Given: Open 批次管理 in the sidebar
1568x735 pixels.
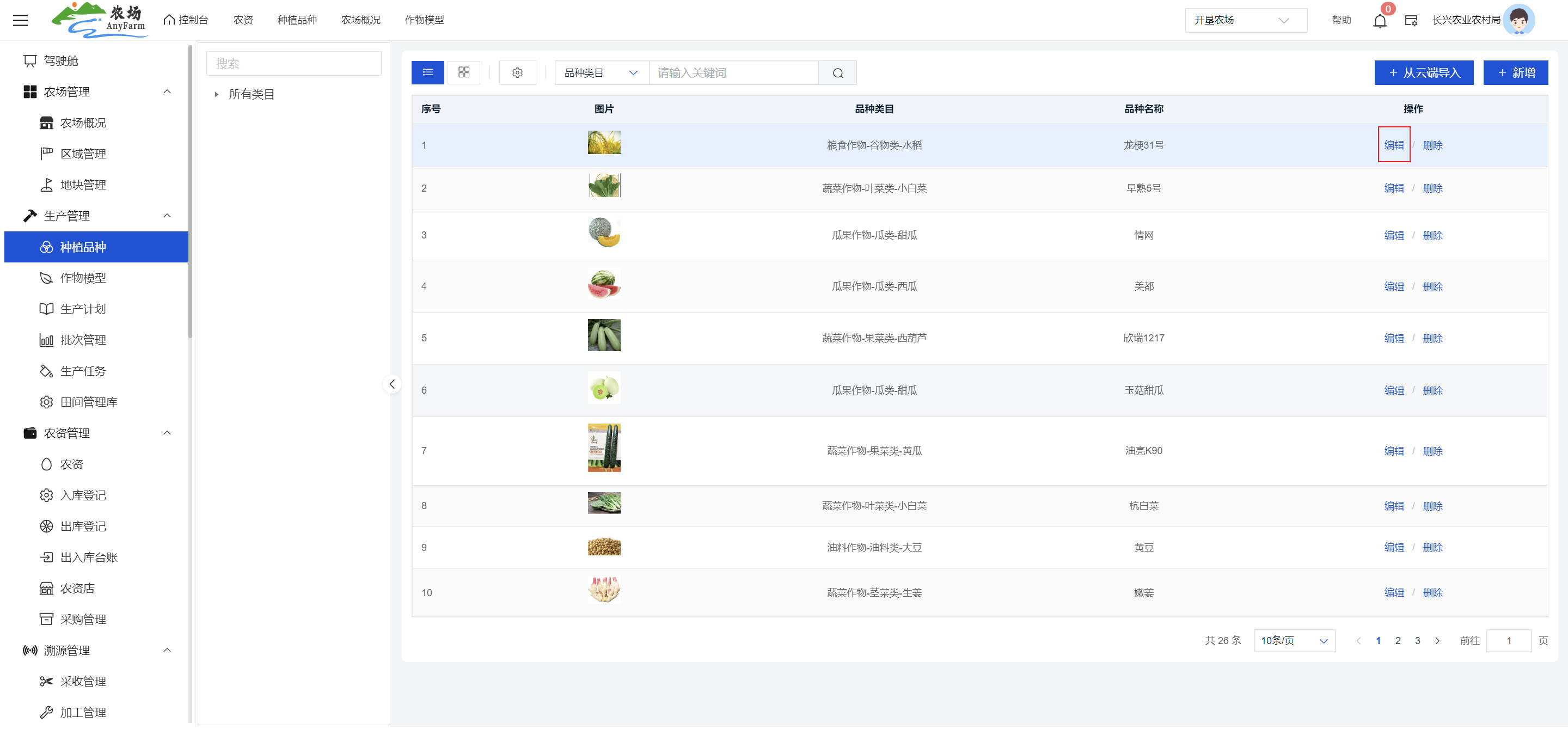Looking at the screenshot, I should pos(83,340).
